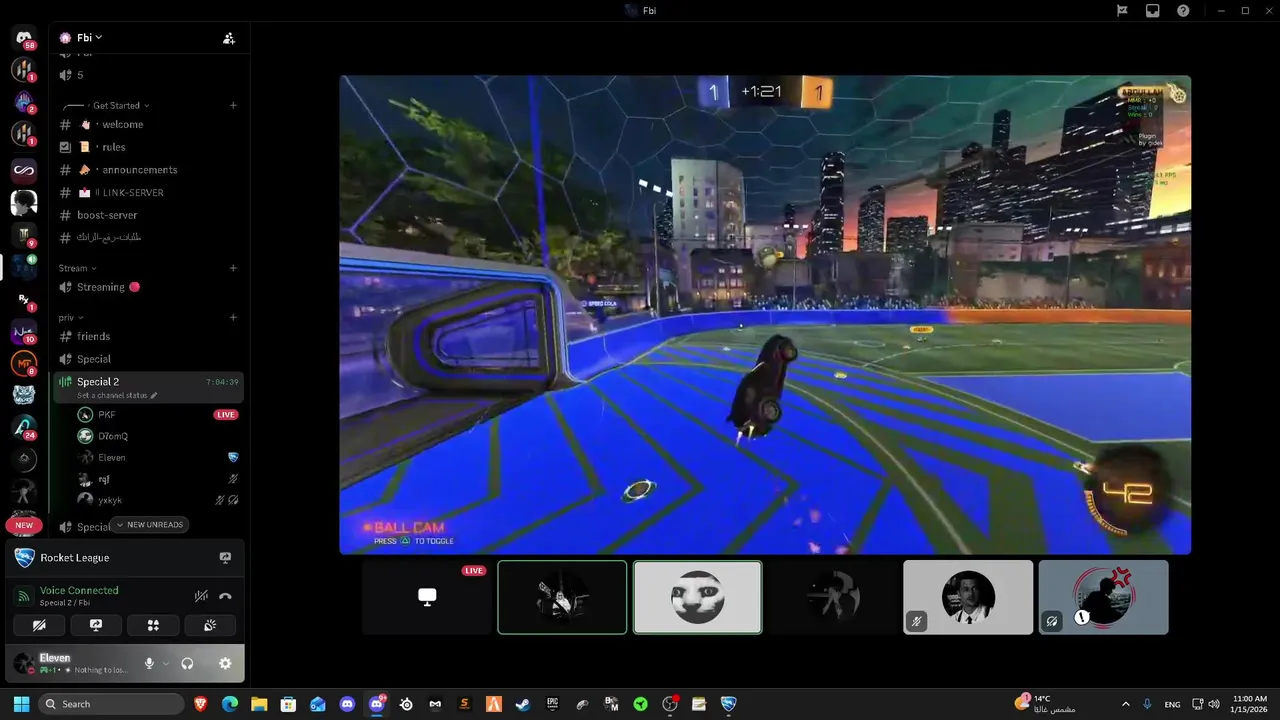Add a channel to priv category

click(x=233, y=317)
